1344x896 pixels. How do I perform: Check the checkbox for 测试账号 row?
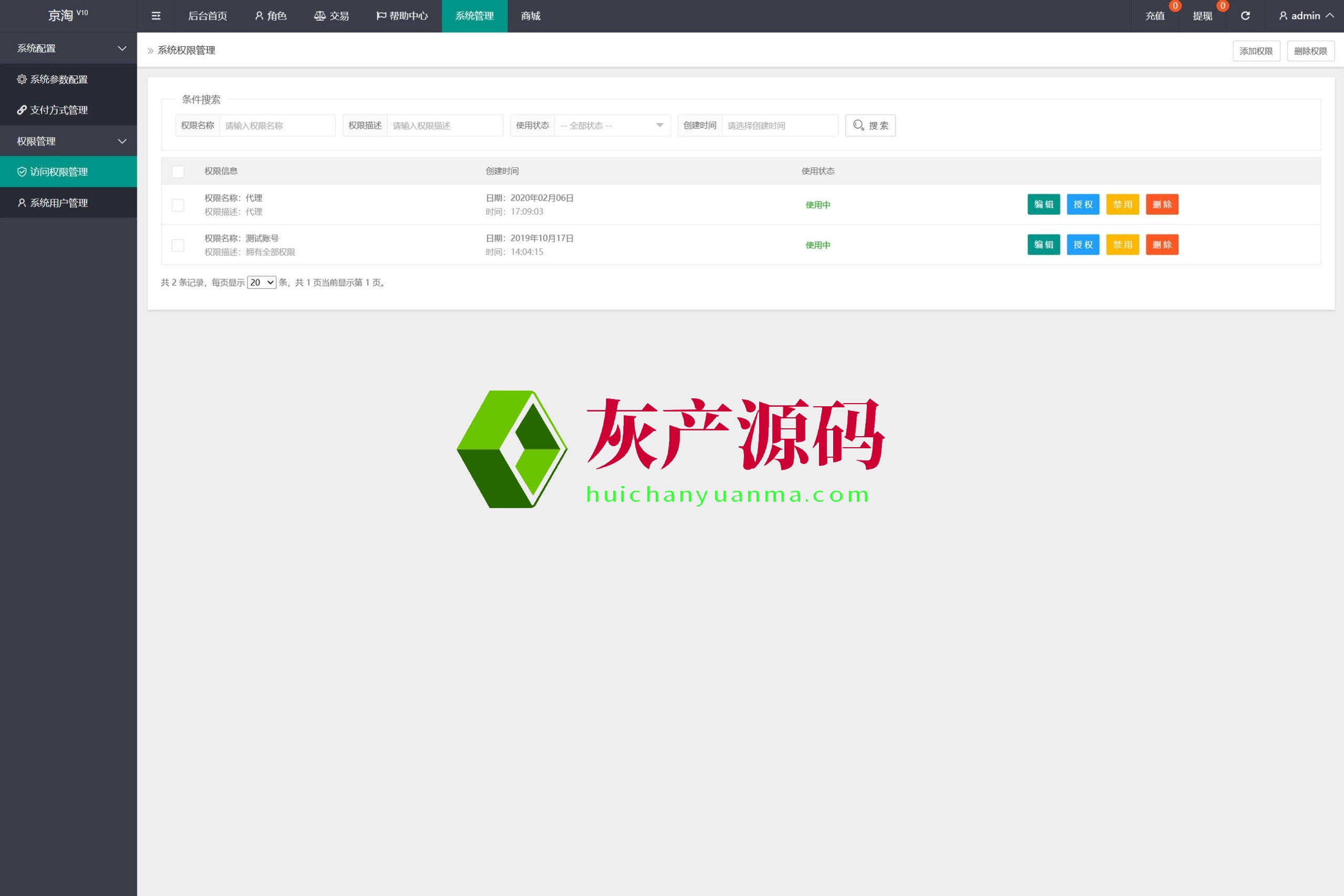178,245
